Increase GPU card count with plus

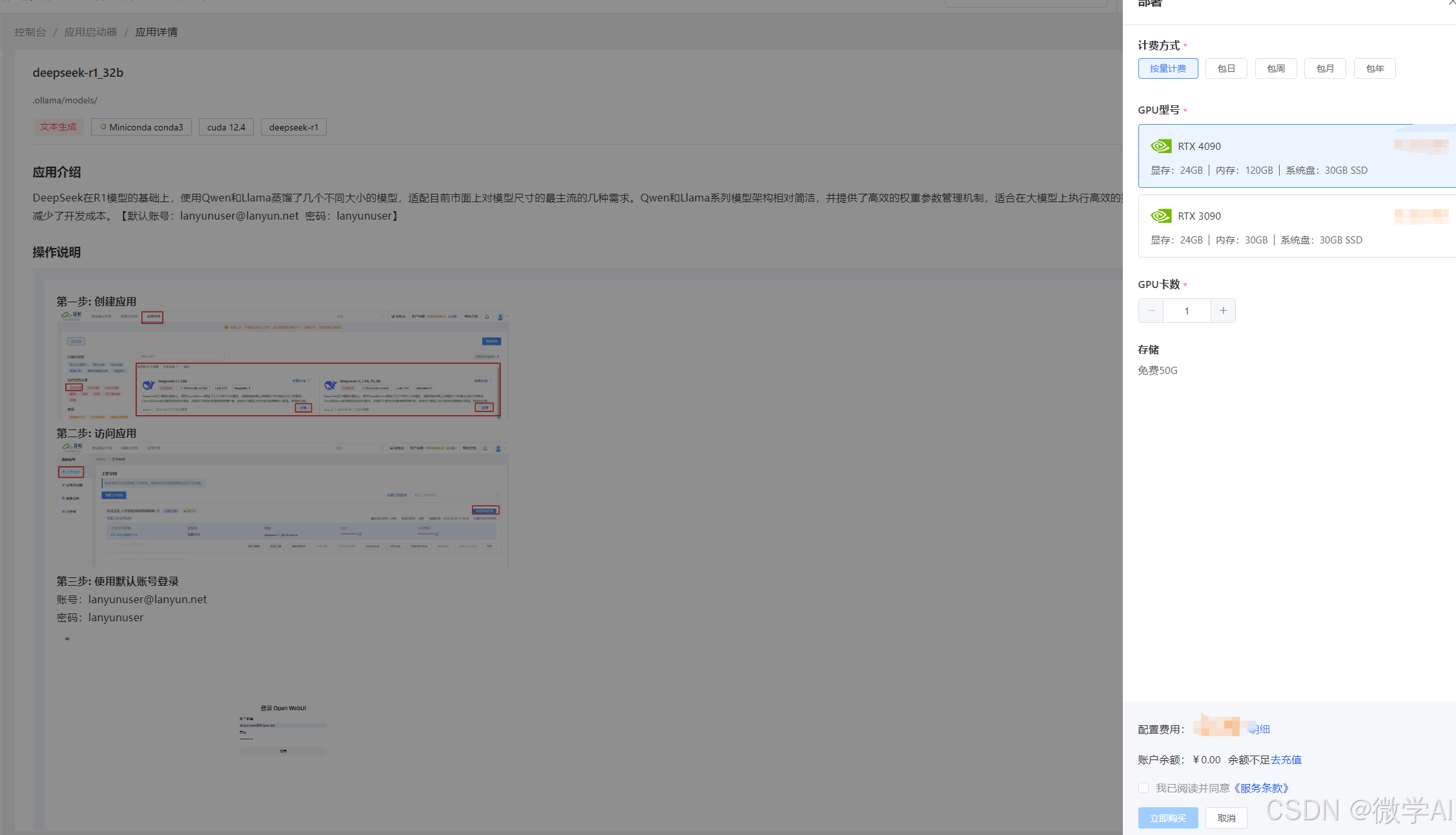(x=1223, y=311)
